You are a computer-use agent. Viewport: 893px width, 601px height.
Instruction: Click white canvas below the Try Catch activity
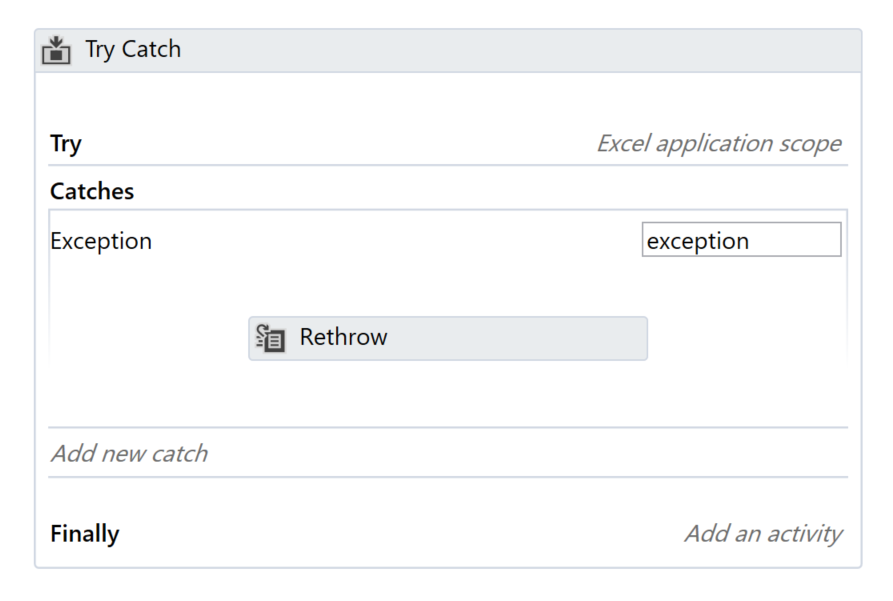448,586
